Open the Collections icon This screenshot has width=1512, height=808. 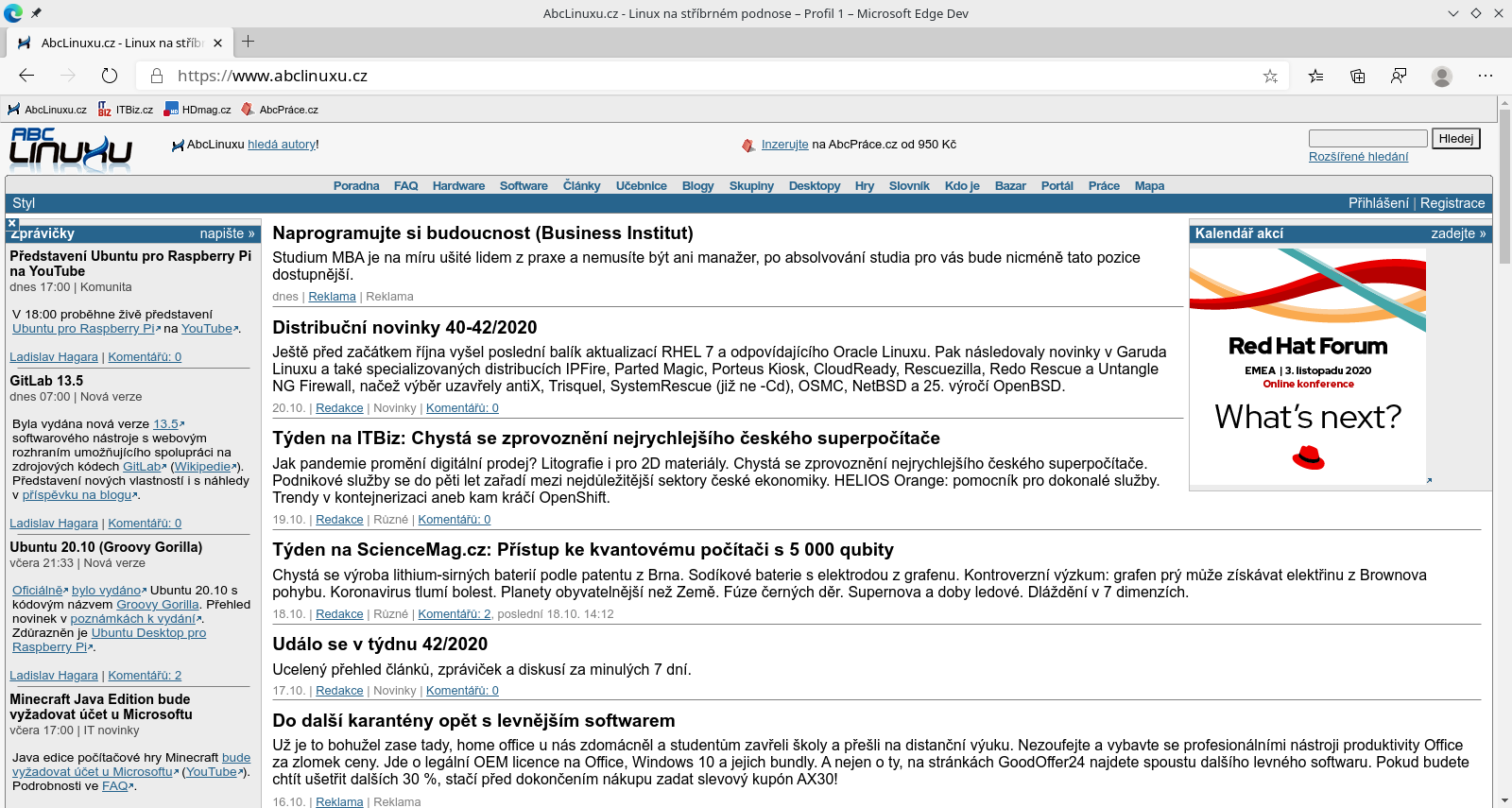click(x=1357, y=76)
